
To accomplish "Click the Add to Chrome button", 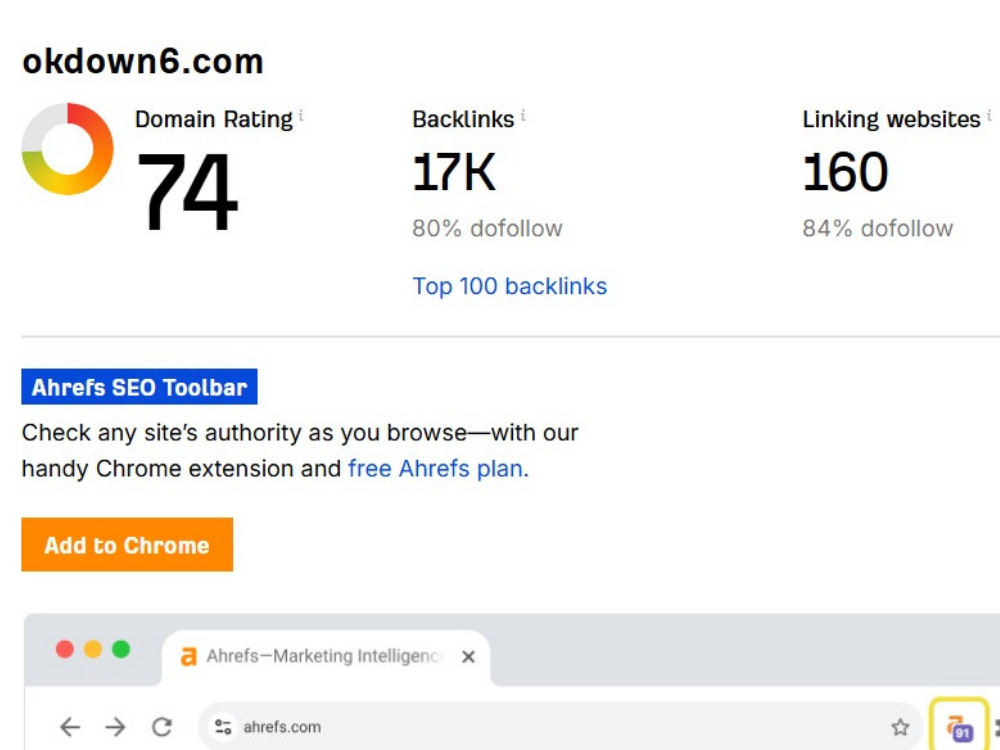I will [127, 545].
